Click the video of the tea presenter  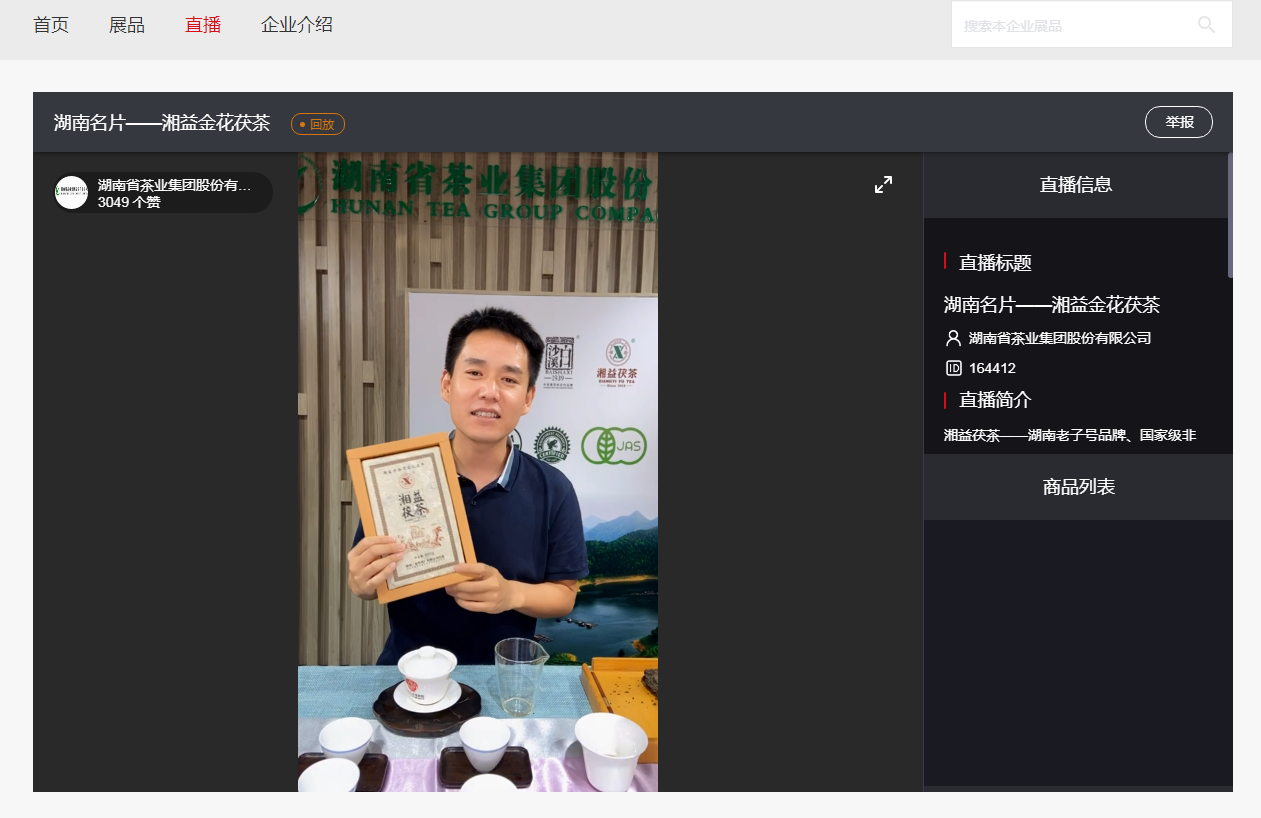pos(478,472)
